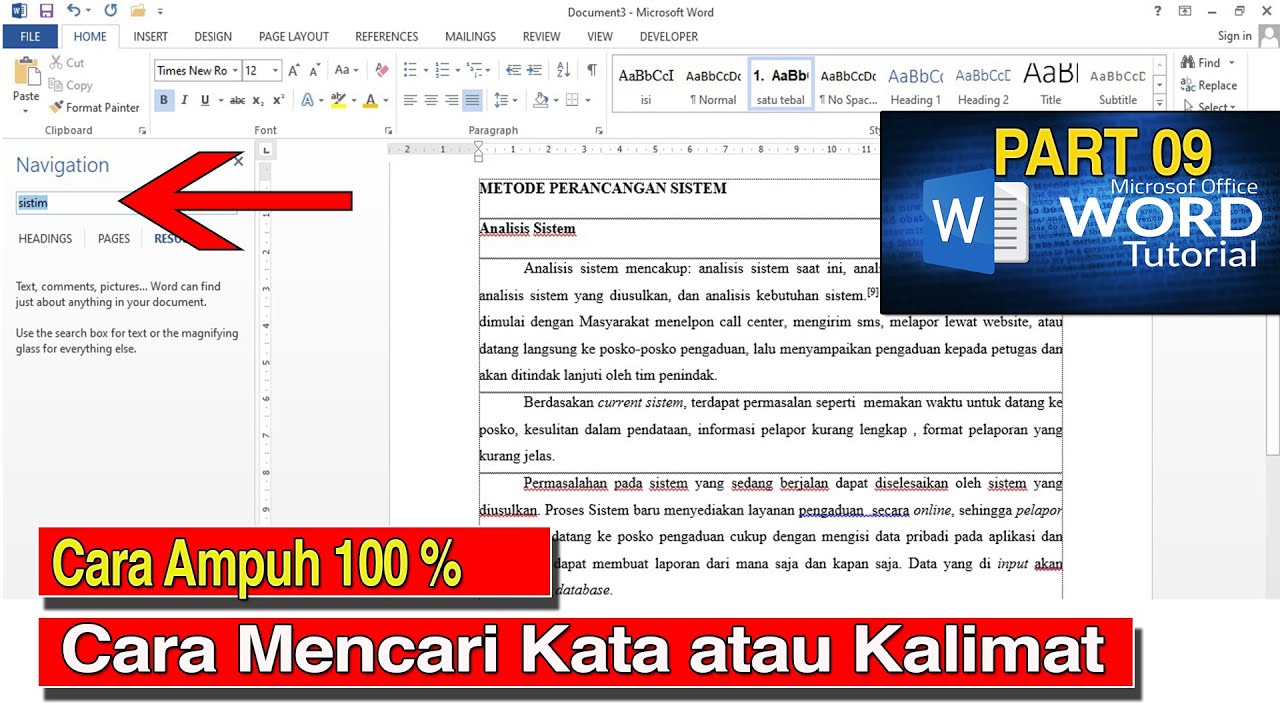This screenshot has height=720, width=1280.
Task: Toggle Underline formatting
Action: pos(205,100)
